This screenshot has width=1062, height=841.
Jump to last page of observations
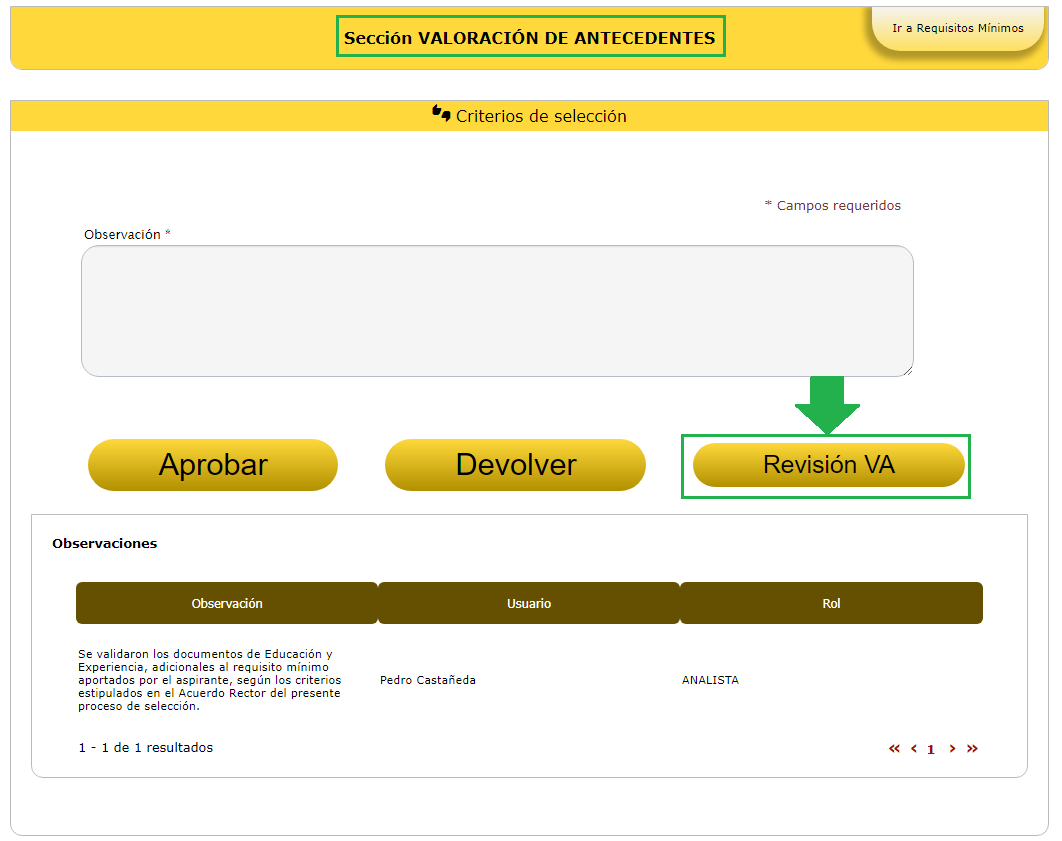[972, 749]
